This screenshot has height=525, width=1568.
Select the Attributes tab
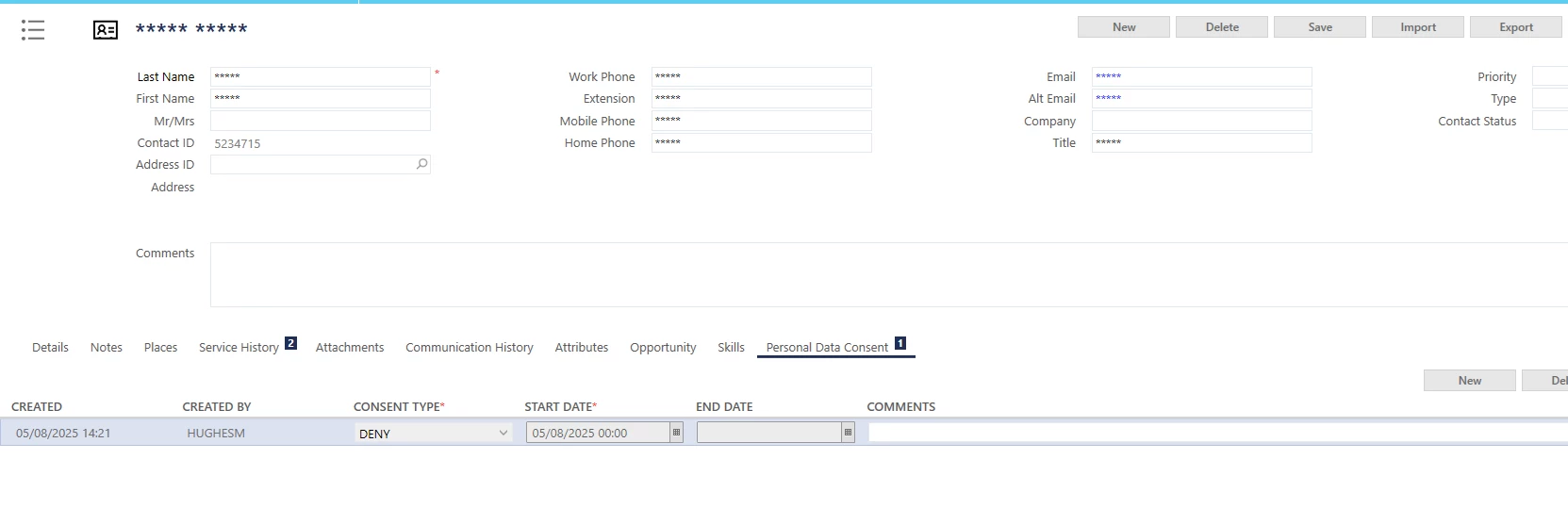click(x=582, y=348)
